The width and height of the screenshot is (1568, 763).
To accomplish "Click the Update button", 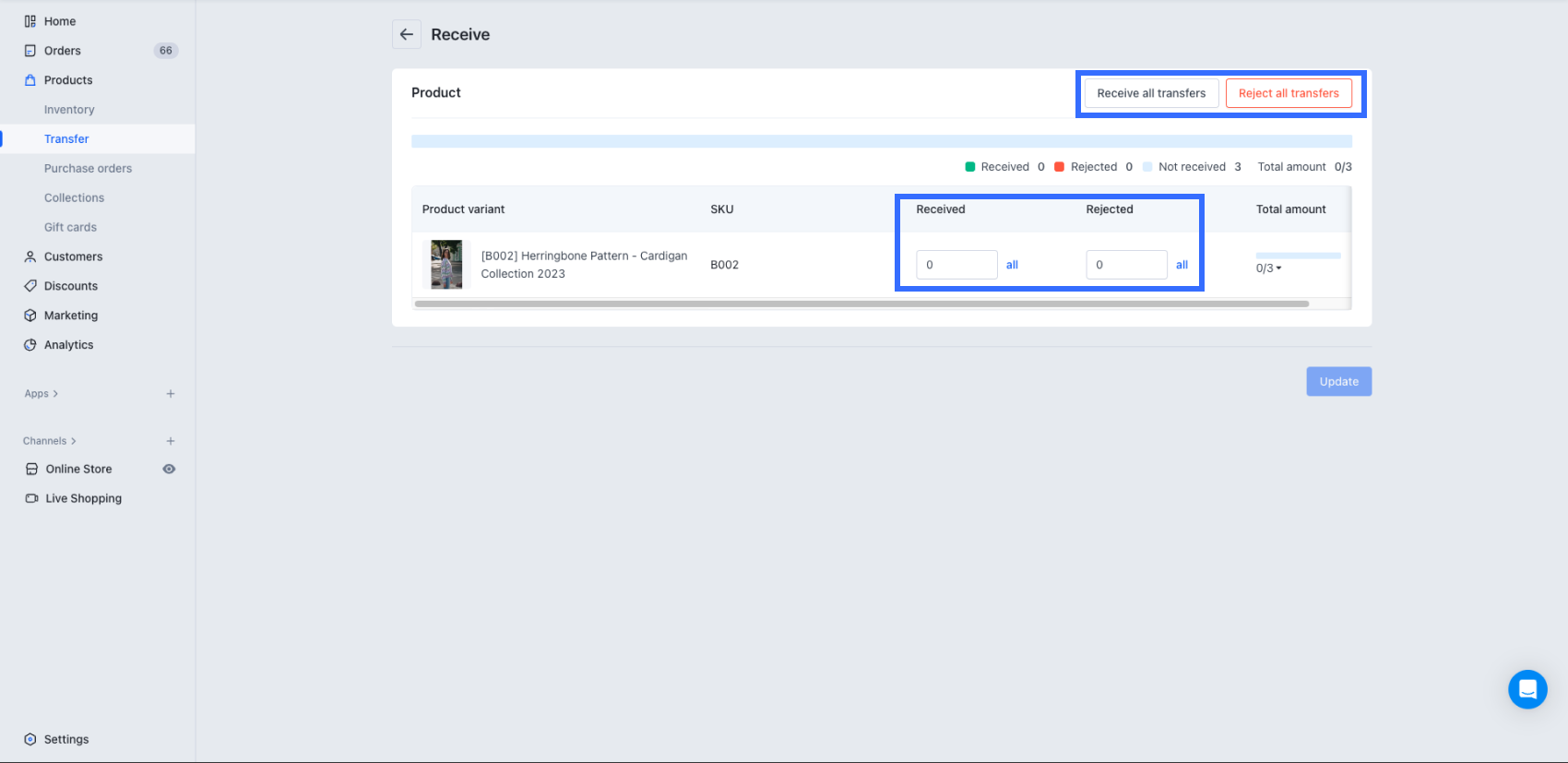I will [1338, 382].
